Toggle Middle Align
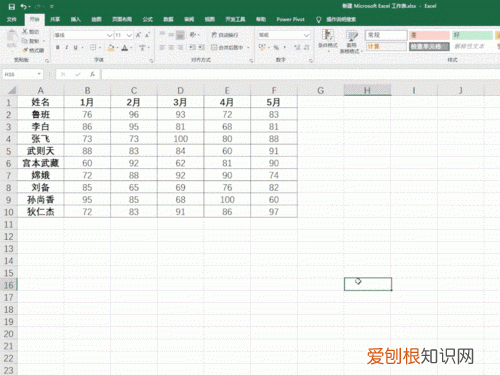 (171, 35)
